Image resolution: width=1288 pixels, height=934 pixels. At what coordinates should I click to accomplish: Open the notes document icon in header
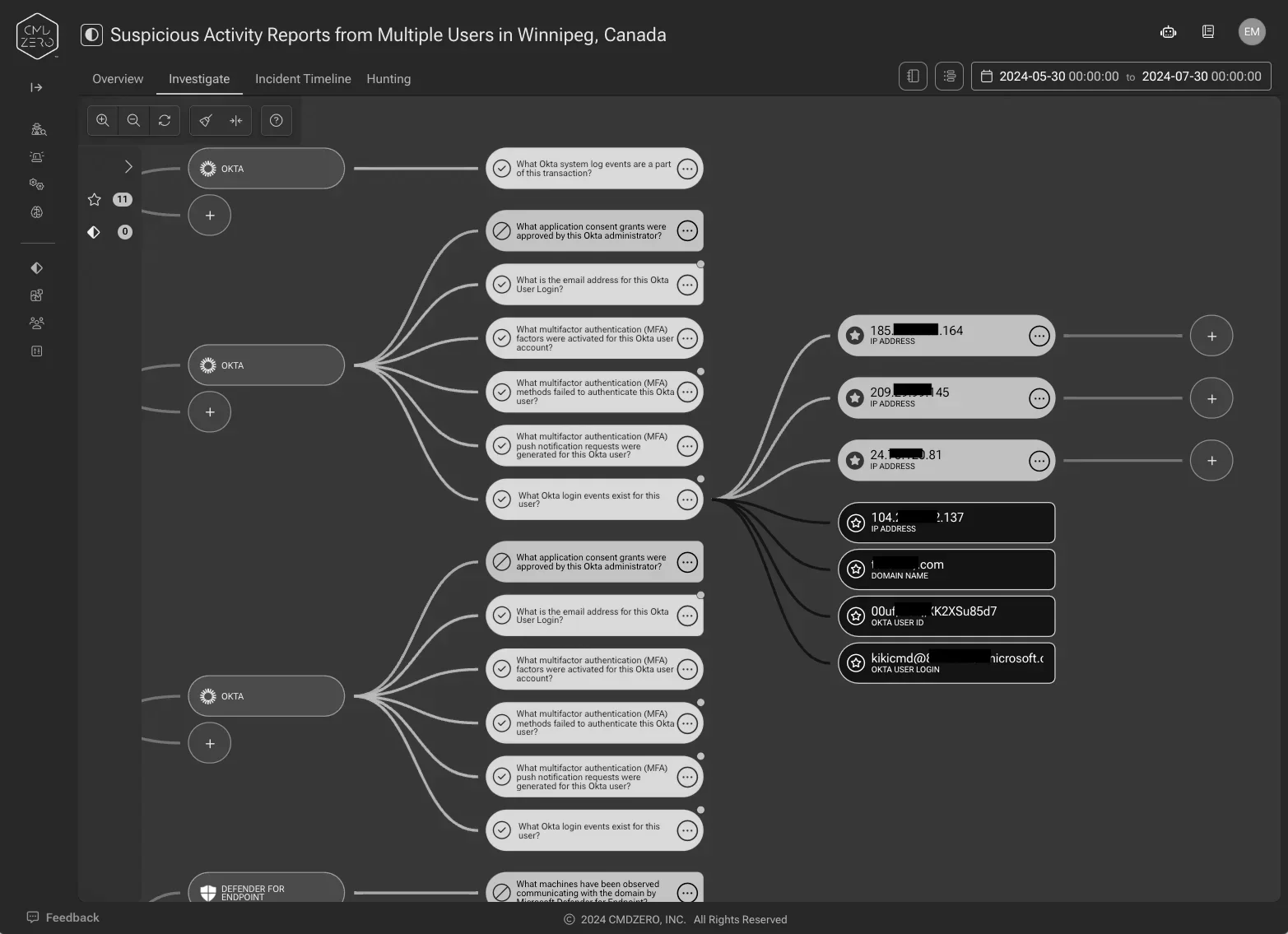point(1208,32)
